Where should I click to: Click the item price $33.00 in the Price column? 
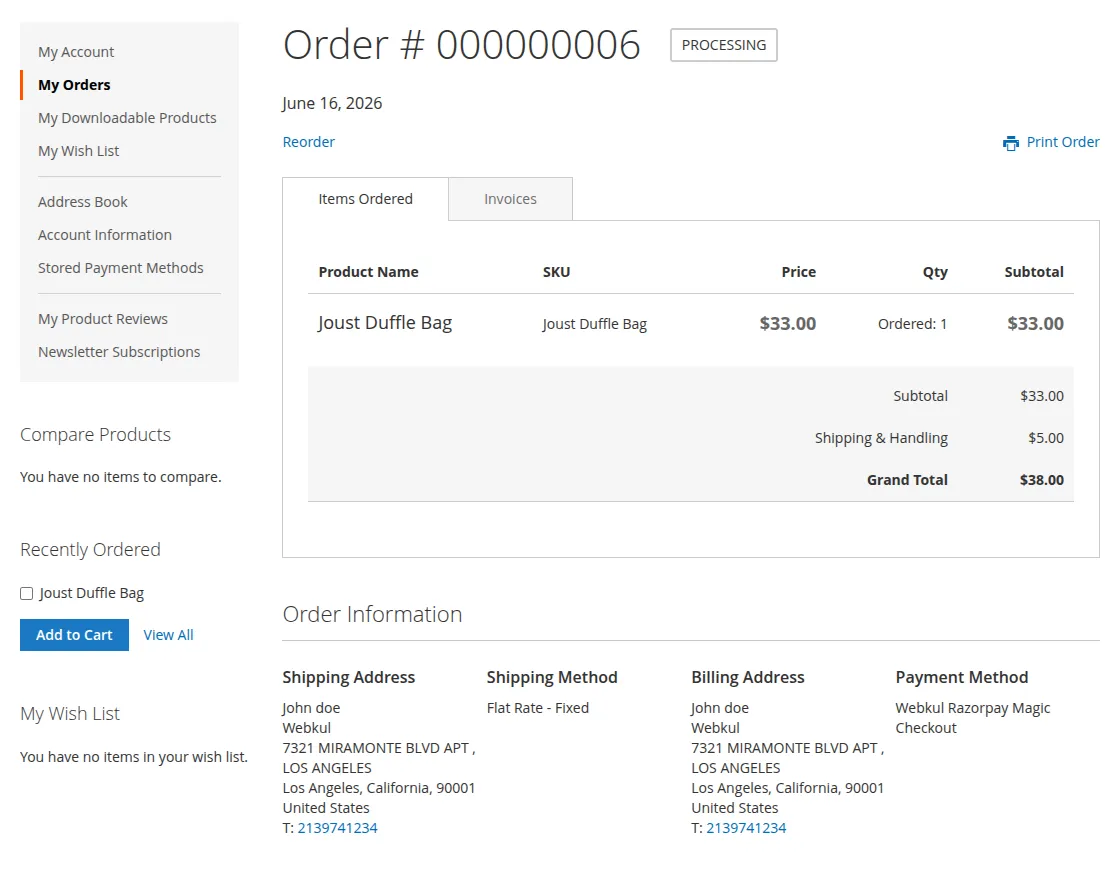(787, 324)
